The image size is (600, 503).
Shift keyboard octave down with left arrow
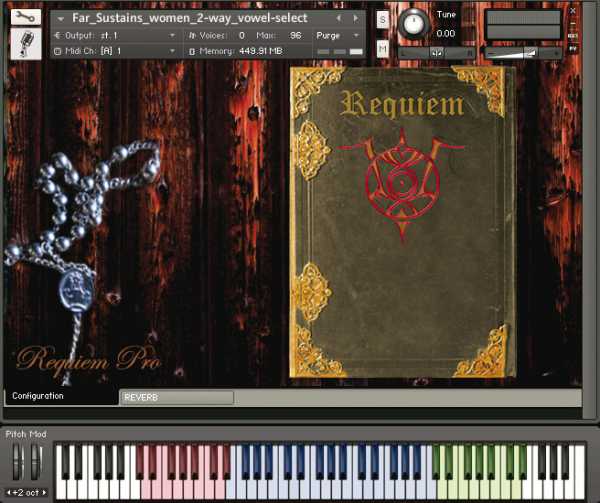(9, 493)
